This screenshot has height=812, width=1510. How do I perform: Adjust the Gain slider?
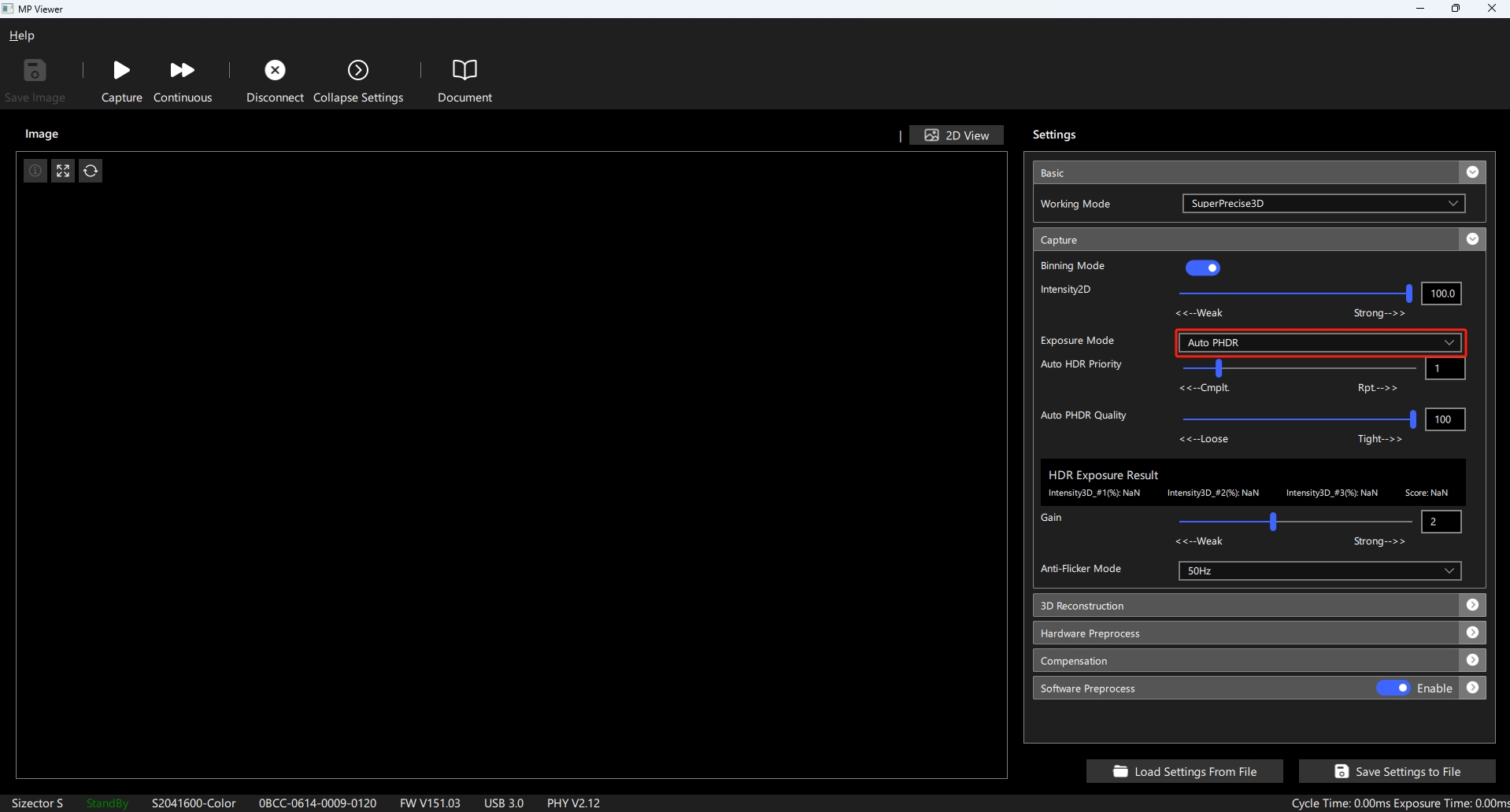[1273, 522]
